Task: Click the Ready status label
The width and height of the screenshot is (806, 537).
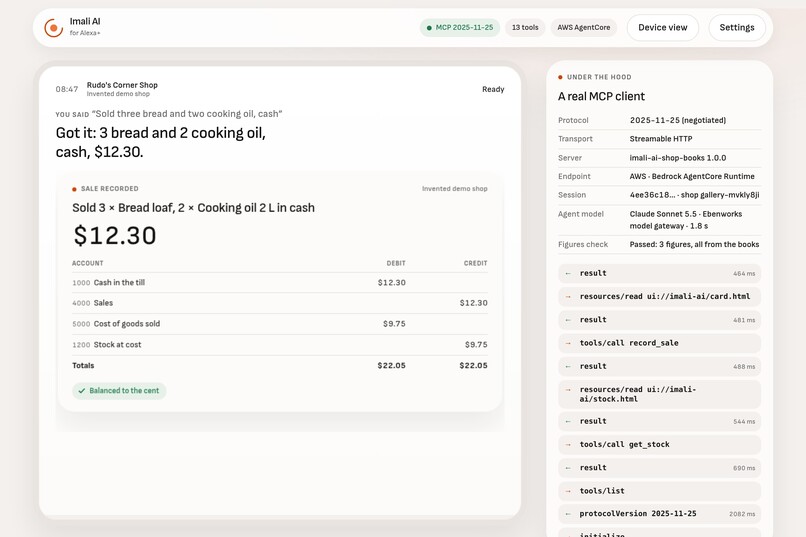Action: pyautogui.click(x=493, y=89)
